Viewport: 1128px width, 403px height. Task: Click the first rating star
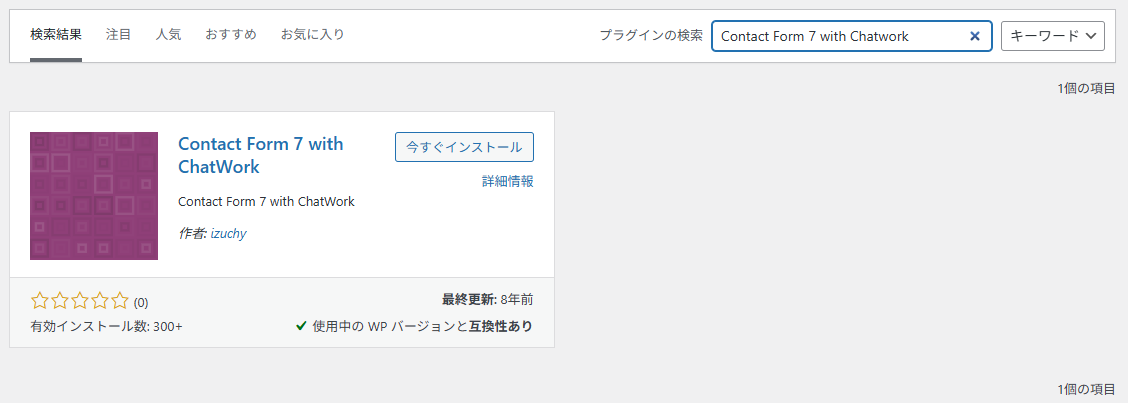[40, 300]
